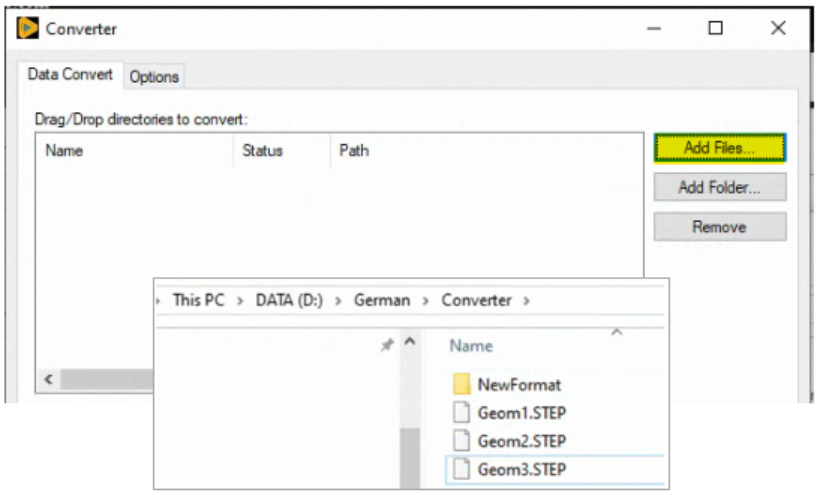This screenshot has height=495, width=820.
Task: Select the Data Convert tab
Action: click(x=70, y=75)
